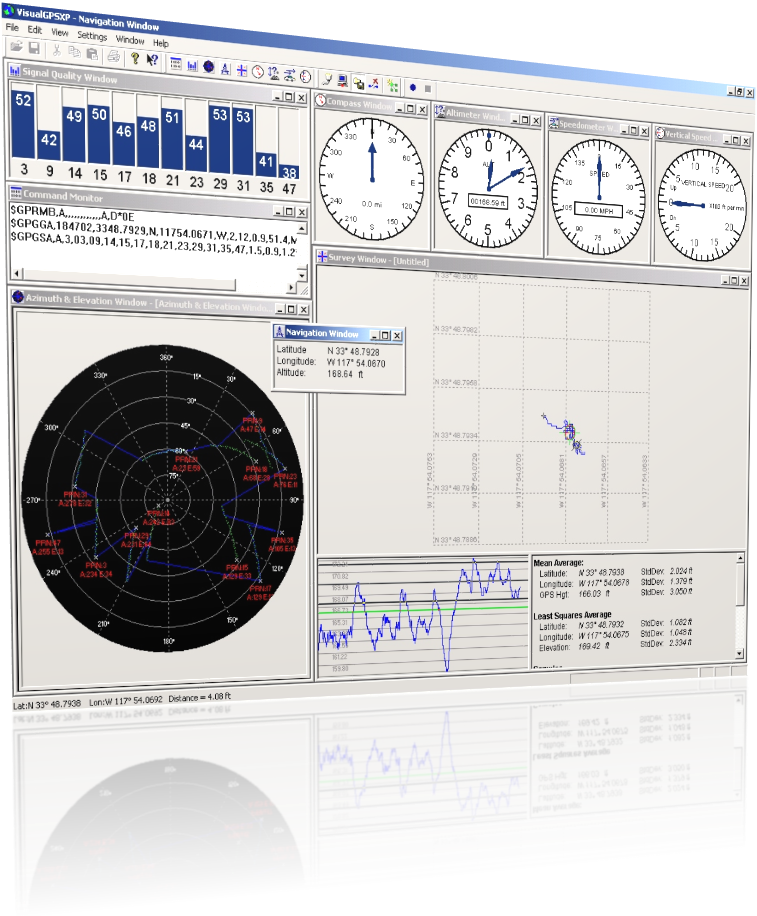Click the Least Squares Average heading
Image resolution: width=757 pixels, height=916 pixels.
pos(572,615)
